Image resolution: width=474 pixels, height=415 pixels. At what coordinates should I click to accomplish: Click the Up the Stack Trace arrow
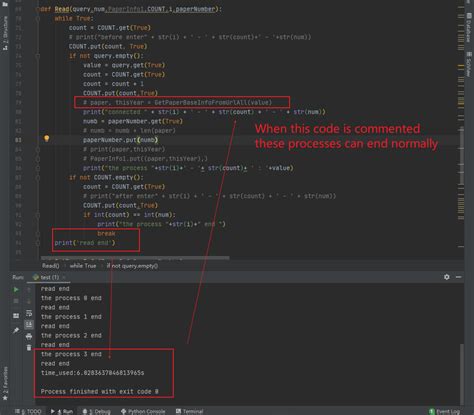click(29, 290)
